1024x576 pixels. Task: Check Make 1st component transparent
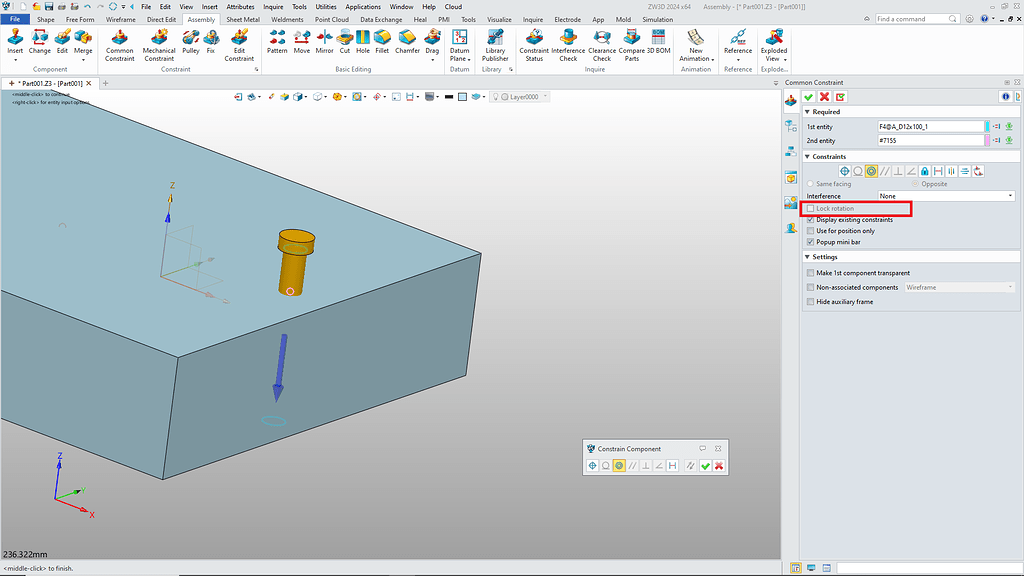coord(810,272)
